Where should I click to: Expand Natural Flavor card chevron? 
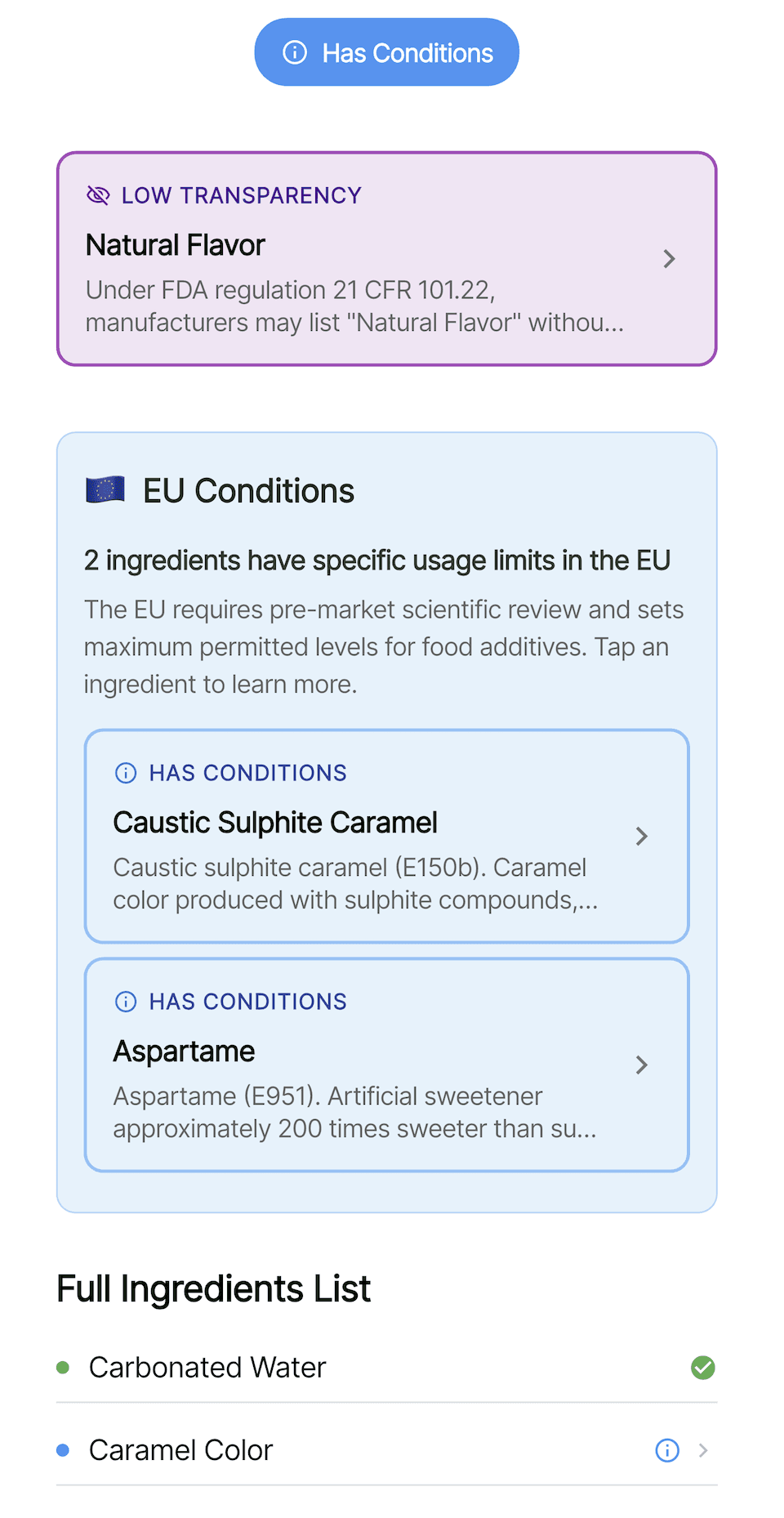pyautogui.click(x=669, y=259)
